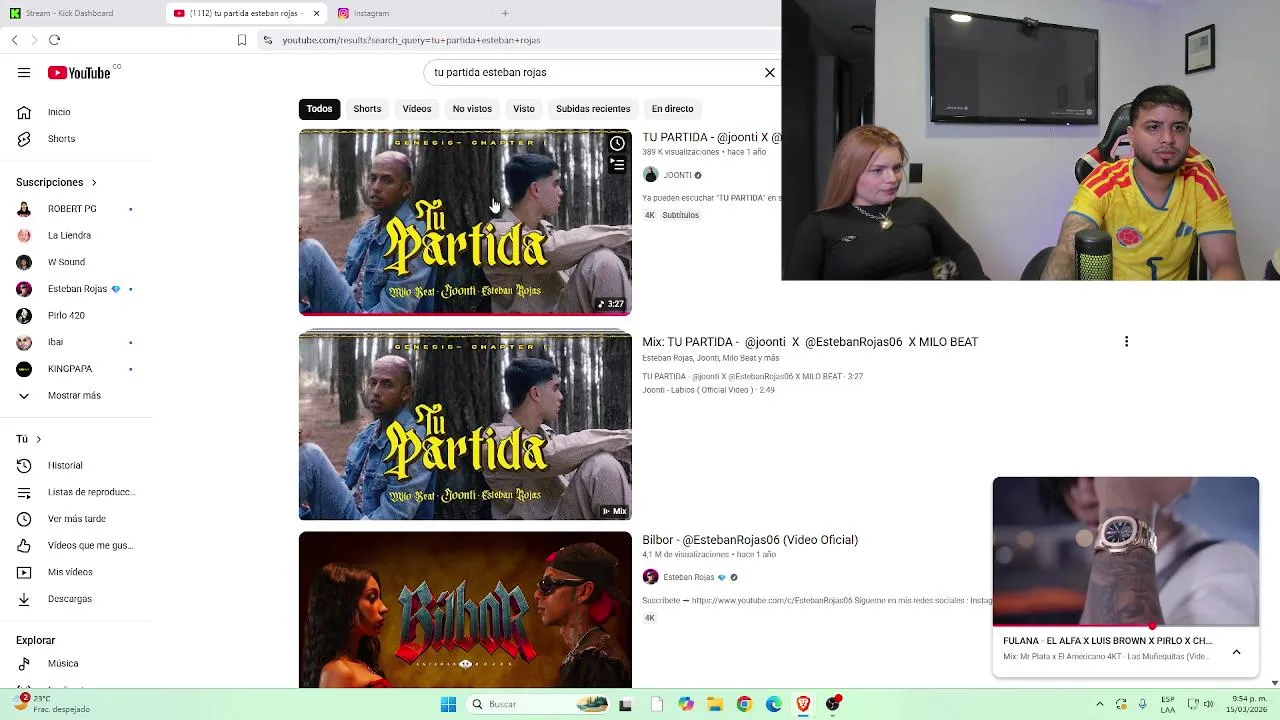Open more options for Mix TU PARTIDA
Viewport: 1280px width, 720px height.
point(1126,342)
